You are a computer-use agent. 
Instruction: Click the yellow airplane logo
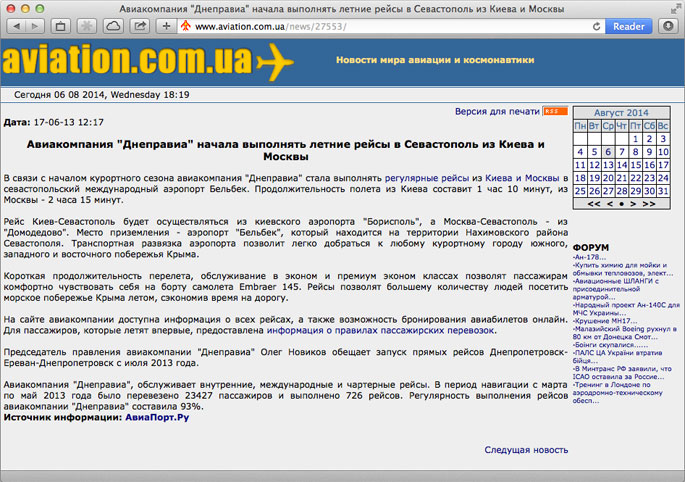(x=275, y=62)
